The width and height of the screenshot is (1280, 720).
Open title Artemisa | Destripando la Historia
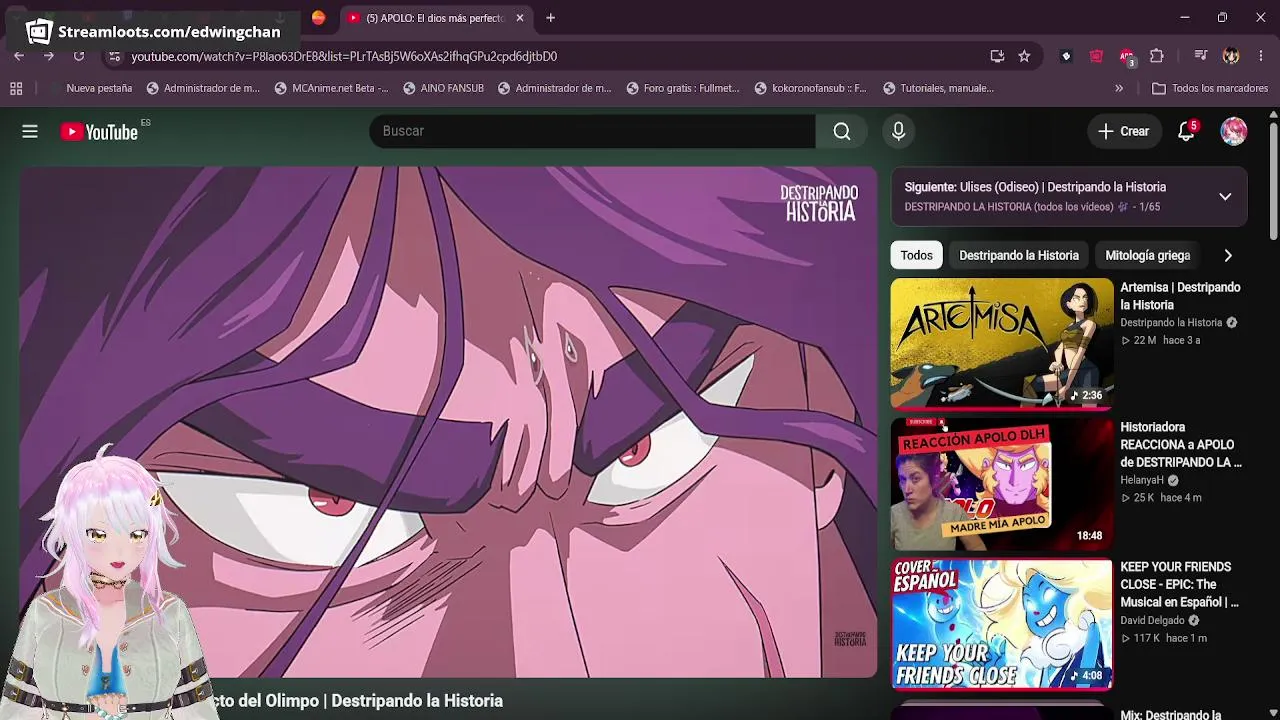click(x=1180, y=296)
